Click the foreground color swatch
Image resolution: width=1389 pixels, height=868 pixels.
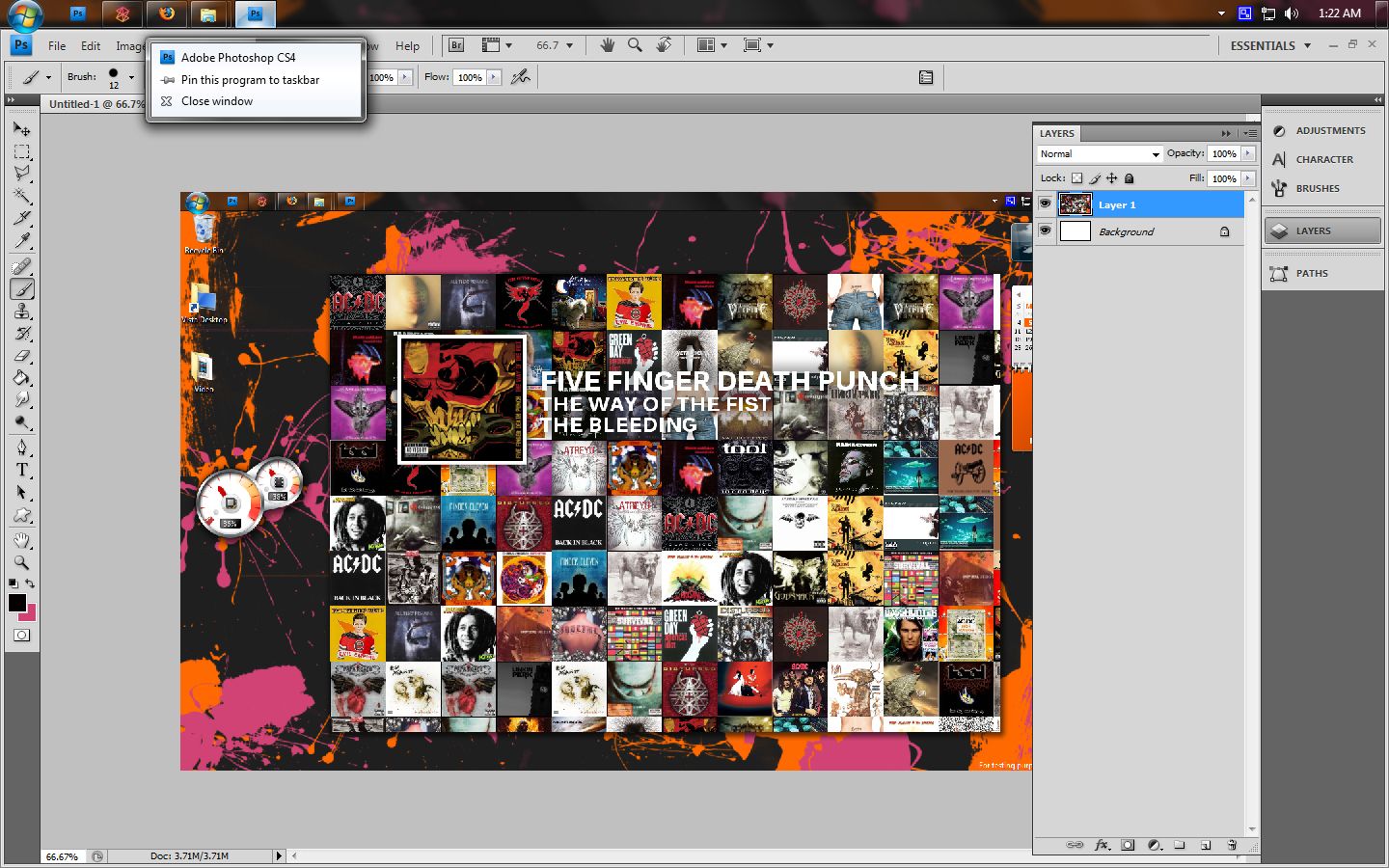click(16, 603)
